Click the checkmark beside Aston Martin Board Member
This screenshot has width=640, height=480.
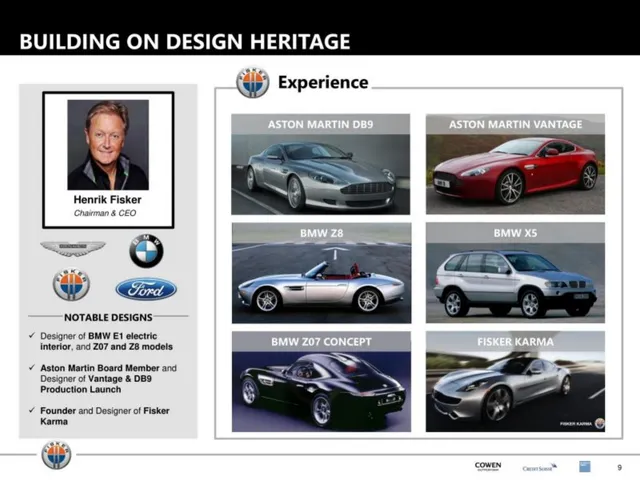(32, 367)
